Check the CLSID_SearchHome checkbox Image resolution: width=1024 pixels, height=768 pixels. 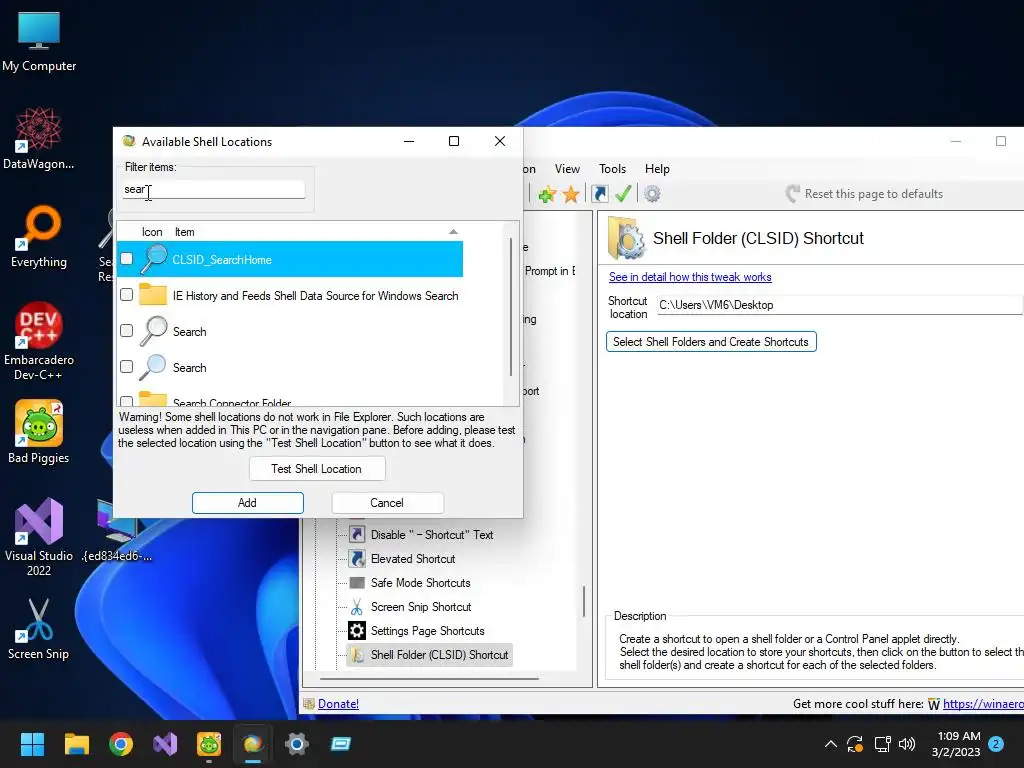(127, 259)
